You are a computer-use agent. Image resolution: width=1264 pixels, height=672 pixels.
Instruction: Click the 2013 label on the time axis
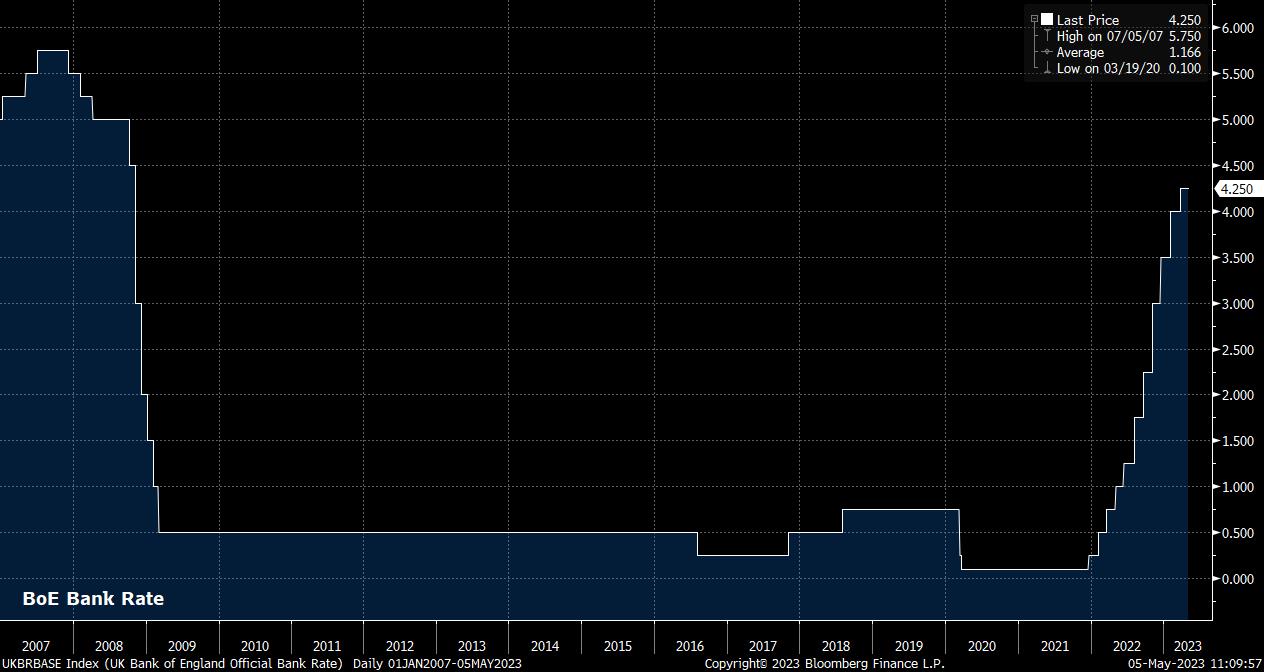[472, 646]
